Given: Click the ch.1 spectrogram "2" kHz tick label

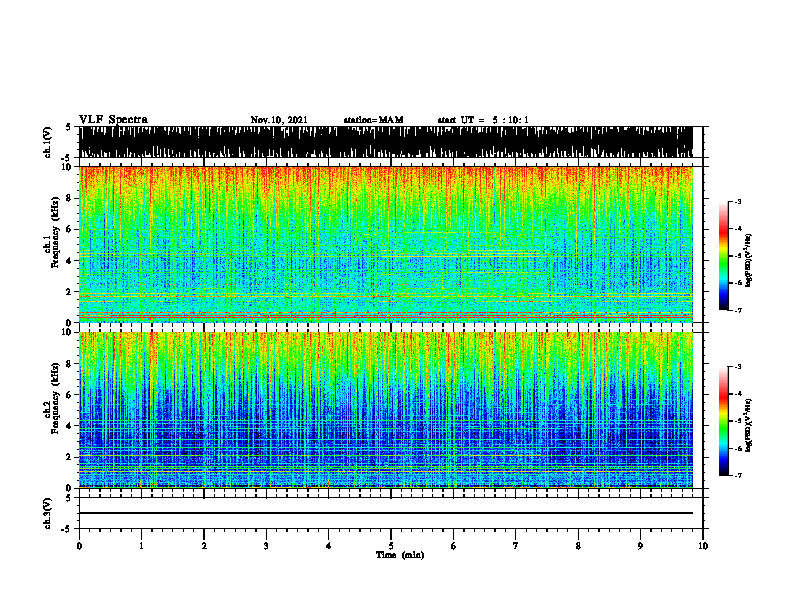Looking at the screenshot, I should click(69, 291).
